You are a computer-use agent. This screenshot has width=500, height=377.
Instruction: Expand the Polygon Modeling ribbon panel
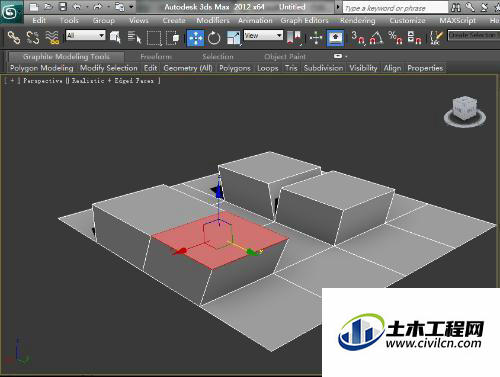42,68
